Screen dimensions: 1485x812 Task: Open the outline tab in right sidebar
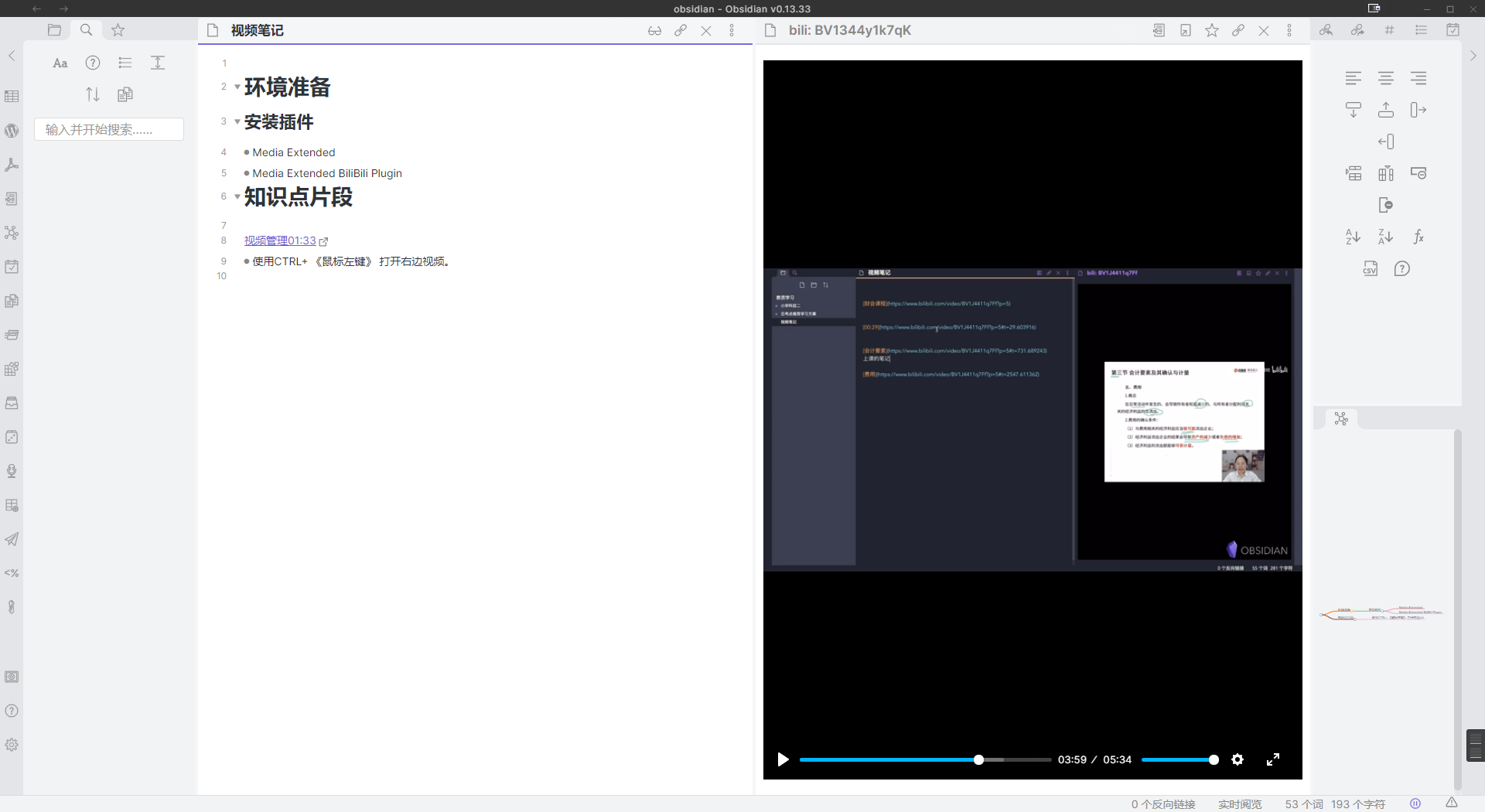1421,30
